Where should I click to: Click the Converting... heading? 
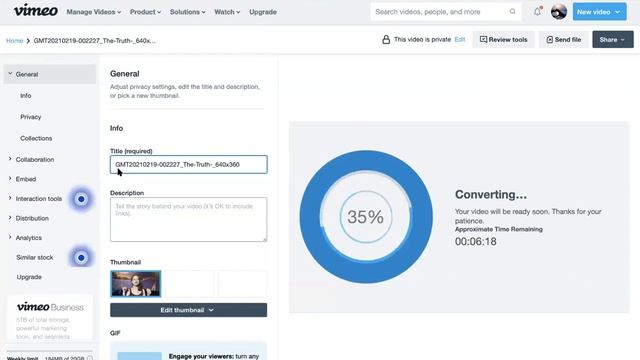(491, 194)
